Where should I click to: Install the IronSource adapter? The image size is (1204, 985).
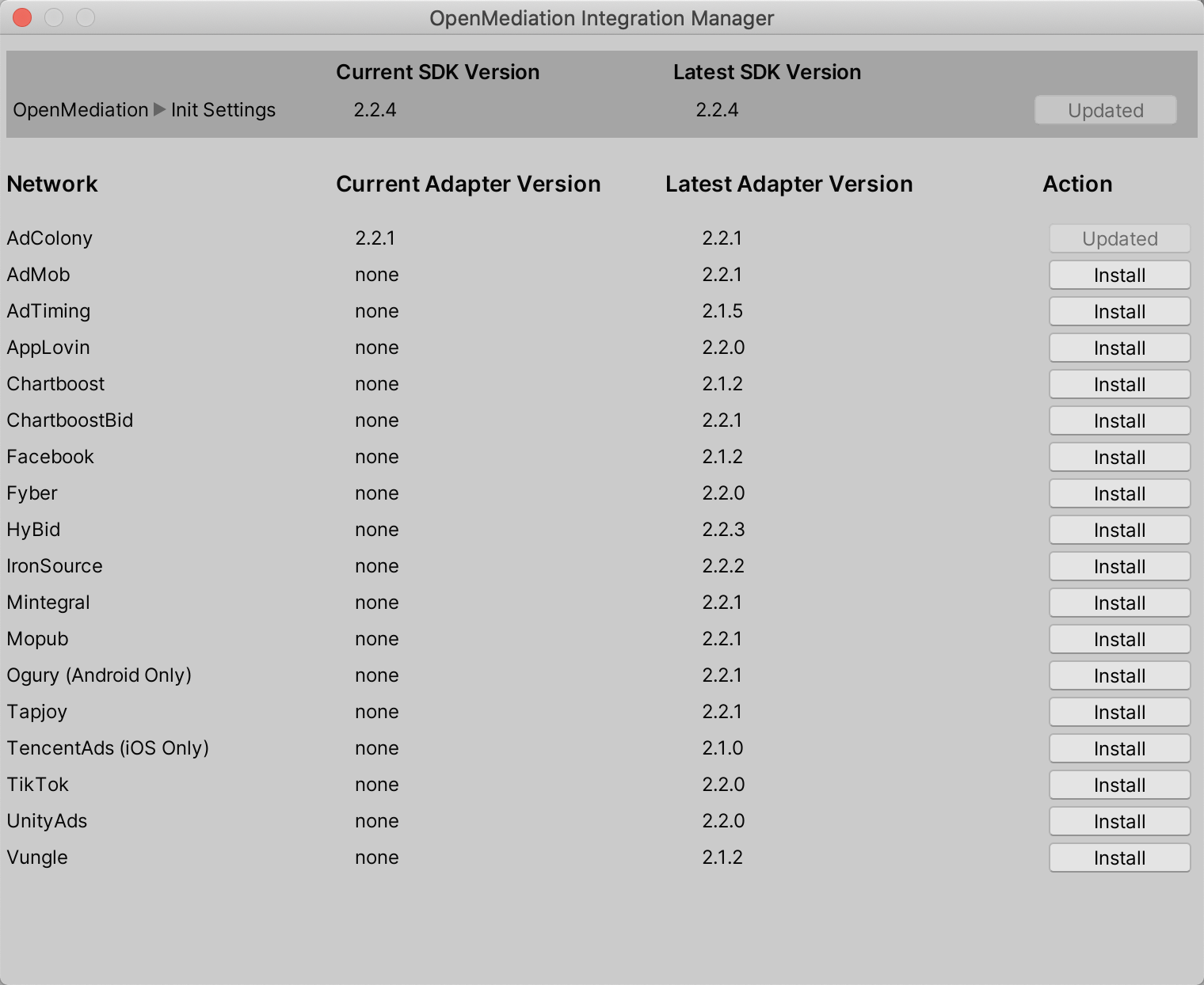[x=1119, y=566]
